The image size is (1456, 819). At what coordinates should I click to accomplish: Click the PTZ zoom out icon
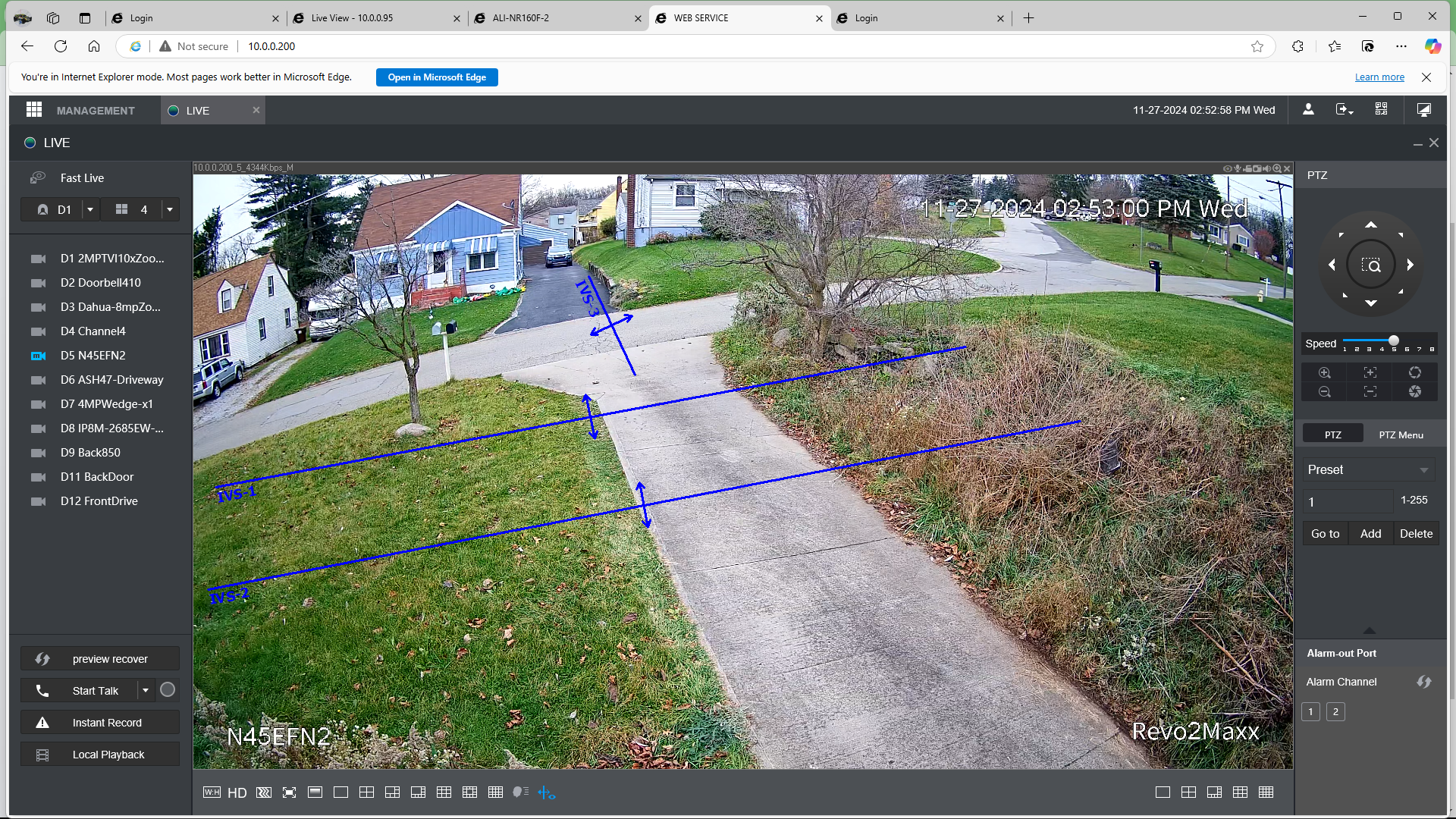point(1324,391)
